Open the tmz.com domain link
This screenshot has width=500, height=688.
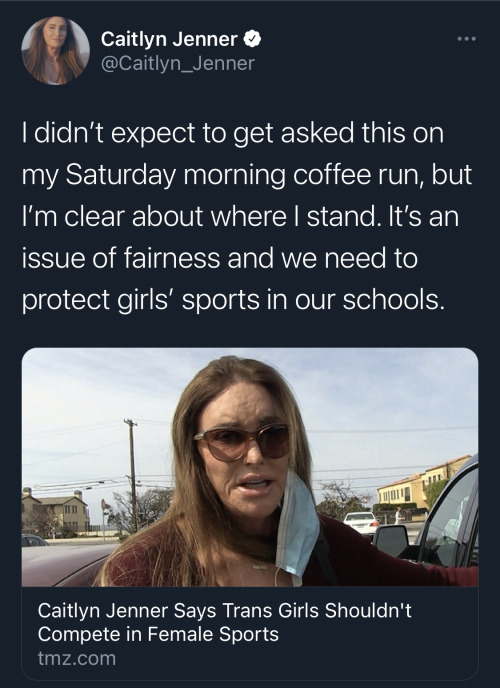click(x=77, y=658)
